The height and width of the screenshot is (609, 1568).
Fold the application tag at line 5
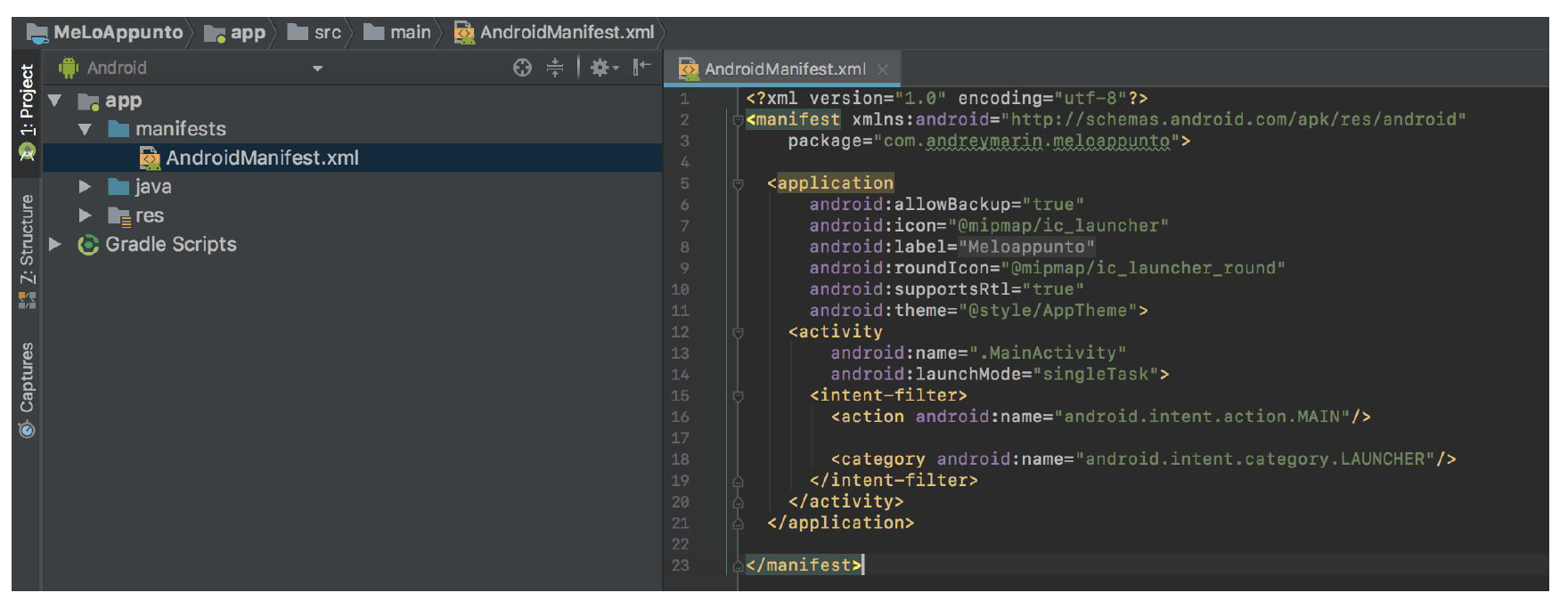tap(738, 183)
